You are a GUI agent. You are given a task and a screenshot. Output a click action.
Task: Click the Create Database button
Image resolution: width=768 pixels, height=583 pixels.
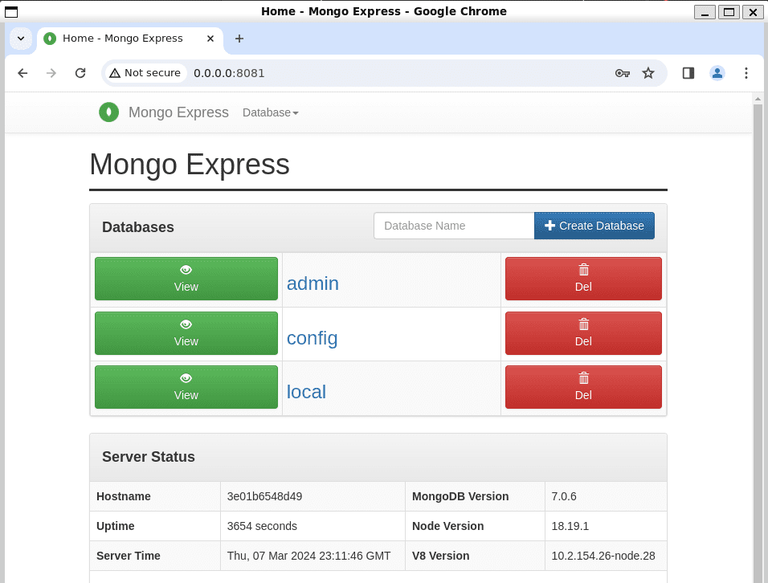(594, 225)
